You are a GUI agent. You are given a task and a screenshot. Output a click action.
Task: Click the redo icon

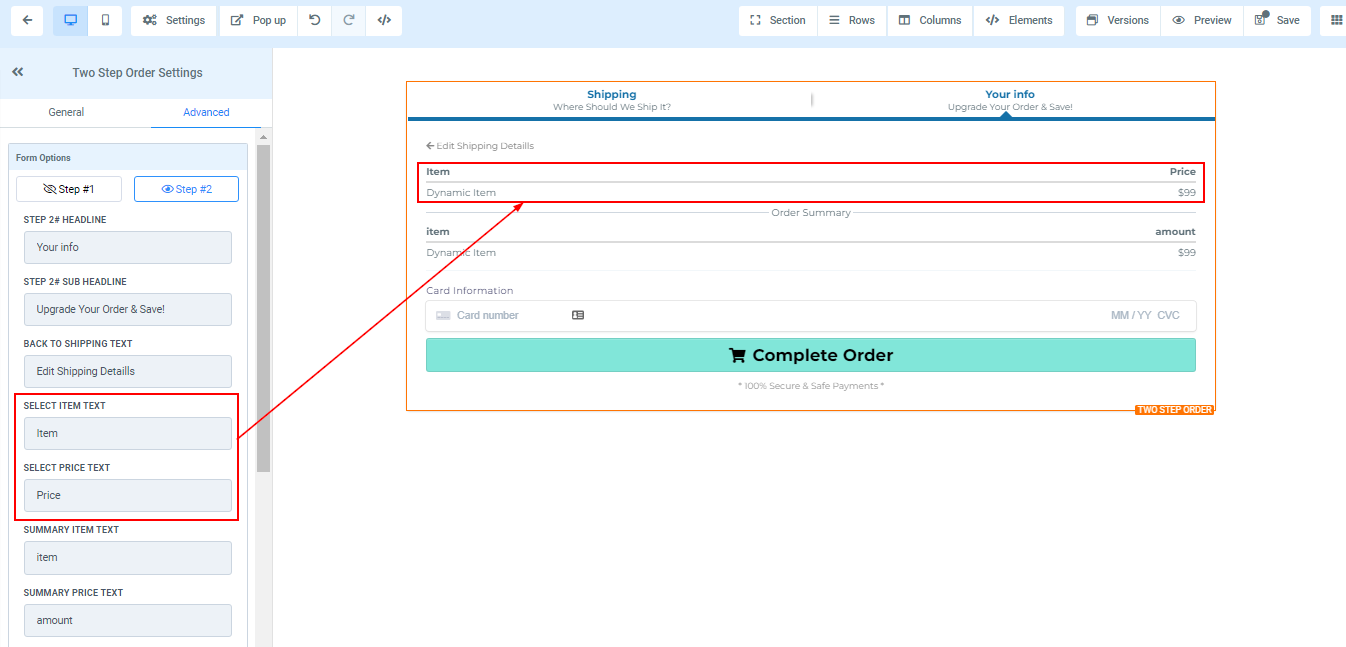[349, 20]
